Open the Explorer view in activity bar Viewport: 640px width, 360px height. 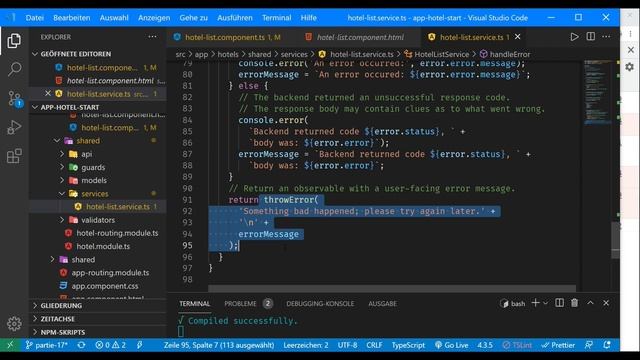click(x=14, y=41)
